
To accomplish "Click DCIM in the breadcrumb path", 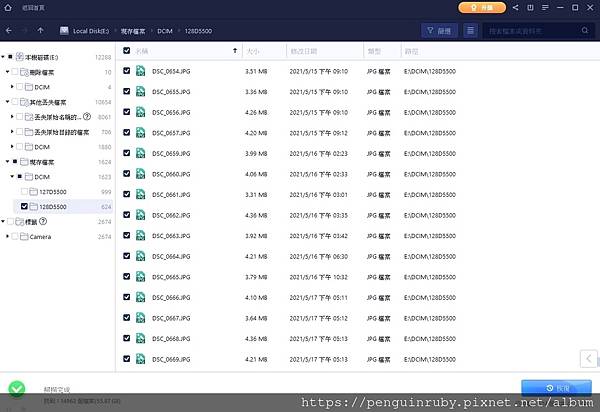I will [165, 31].
